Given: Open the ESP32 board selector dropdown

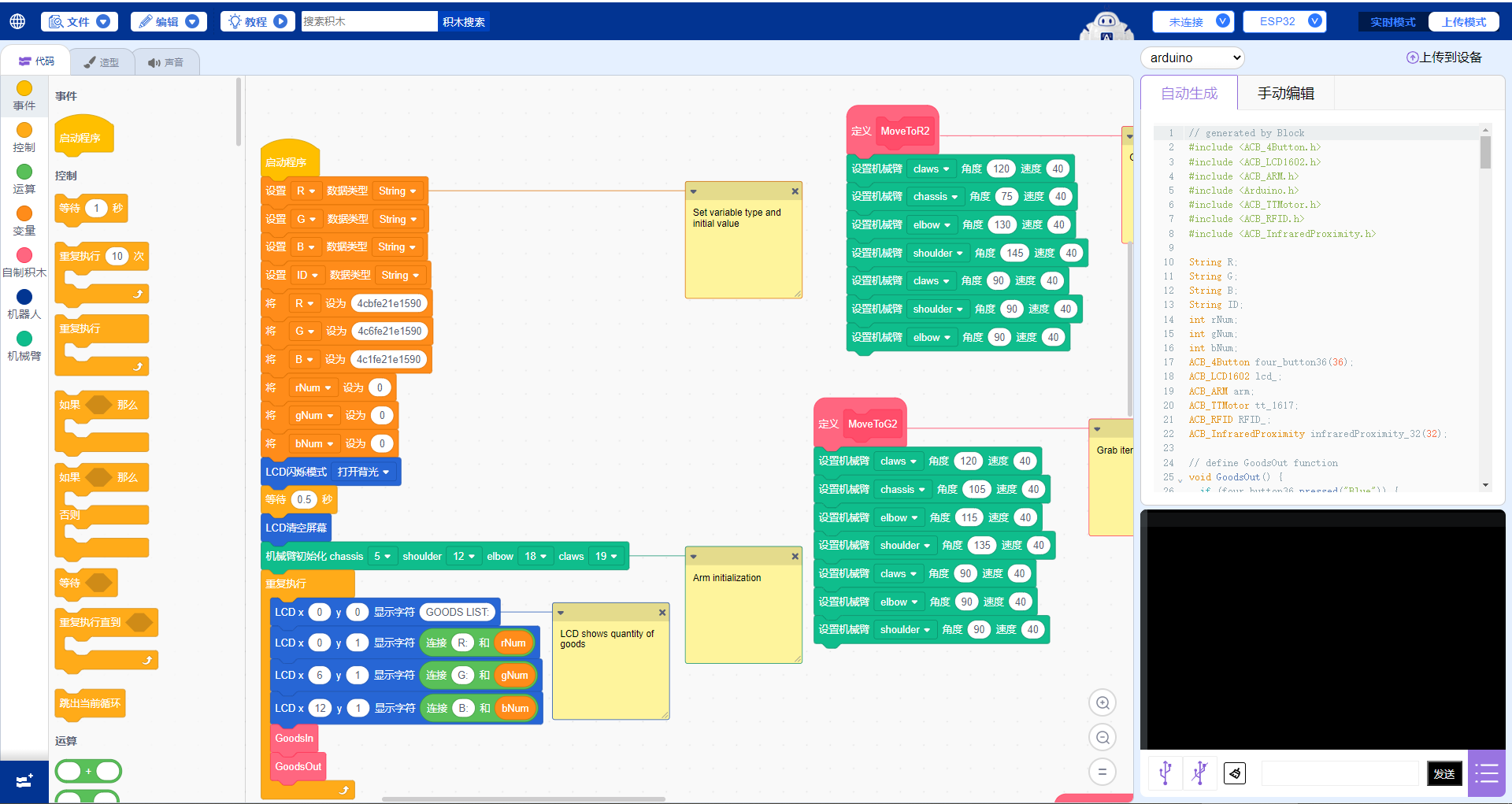Looking at the screenshot, I should [x=1284, y=21].
